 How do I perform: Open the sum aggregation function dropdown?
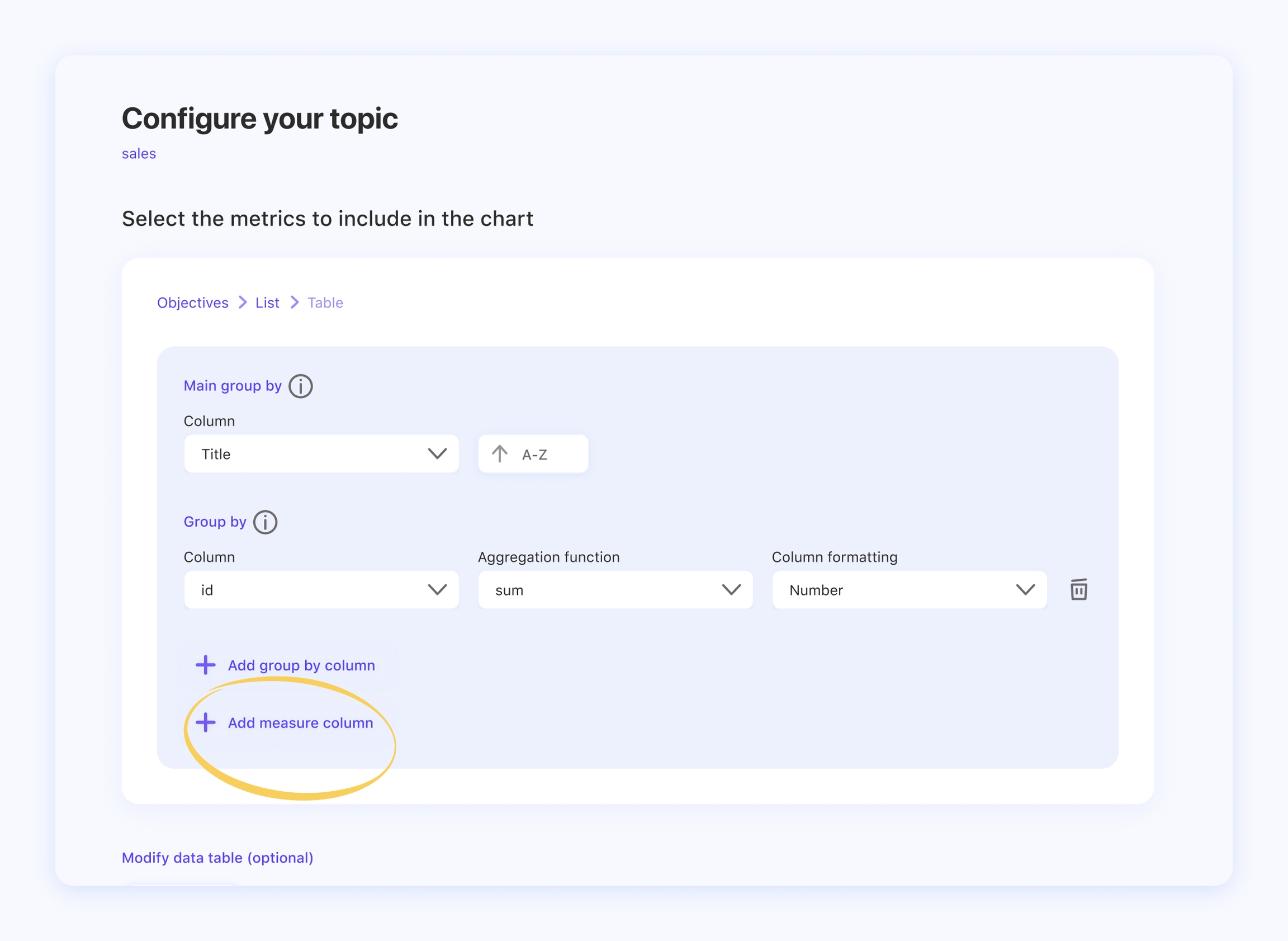pyautogui.click(x=615, y=589)
